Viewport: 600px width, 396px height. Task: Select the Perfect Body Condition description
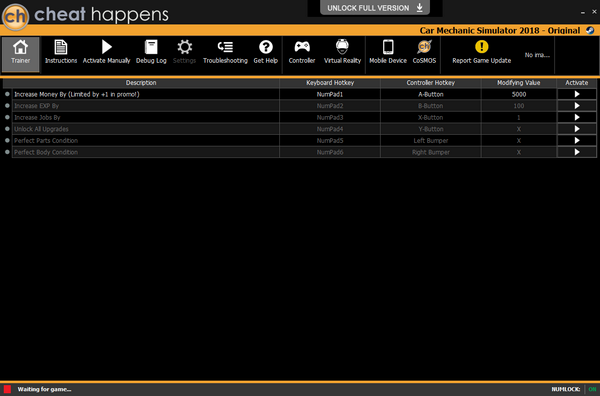(146, 152)
